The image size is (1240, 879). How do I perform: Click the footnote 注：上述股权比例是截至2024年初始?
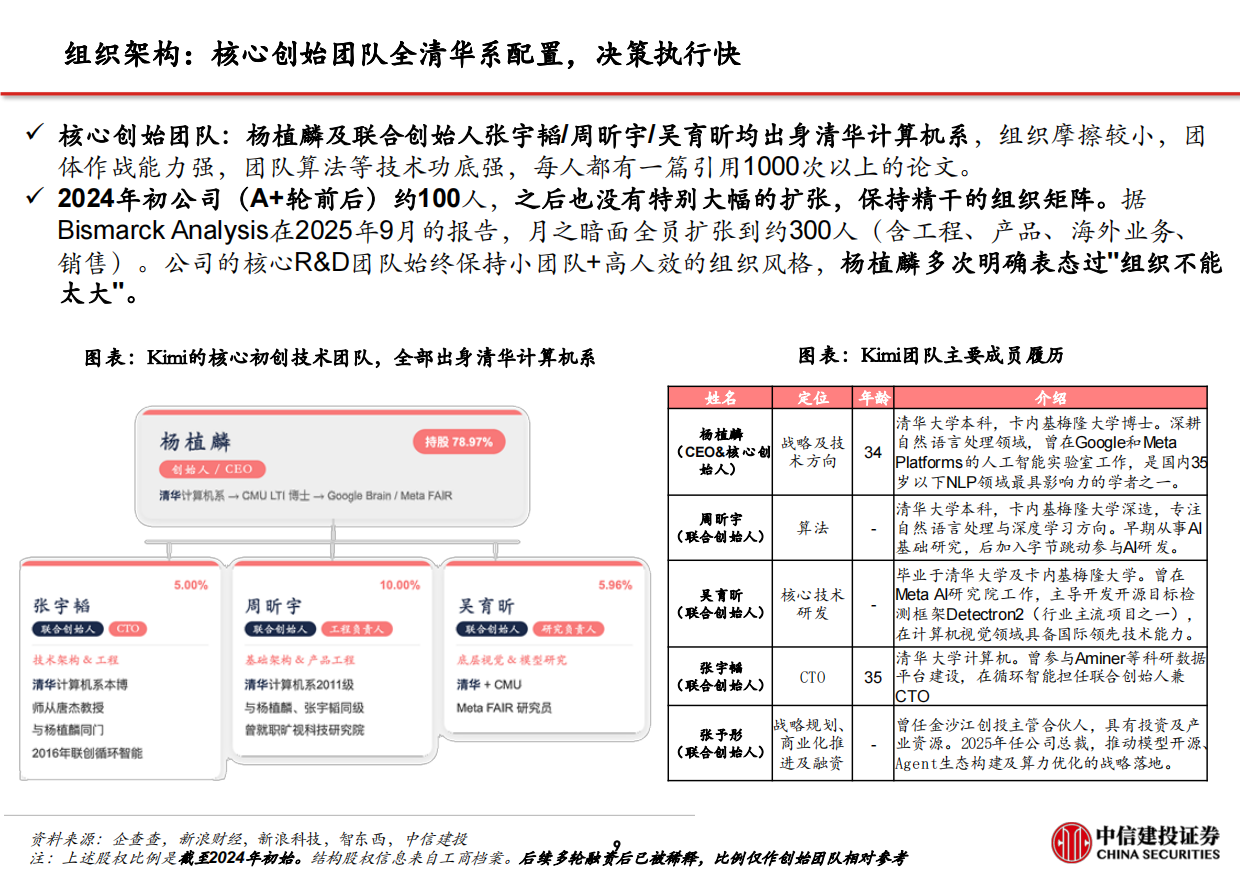click(x=469, y=858)
